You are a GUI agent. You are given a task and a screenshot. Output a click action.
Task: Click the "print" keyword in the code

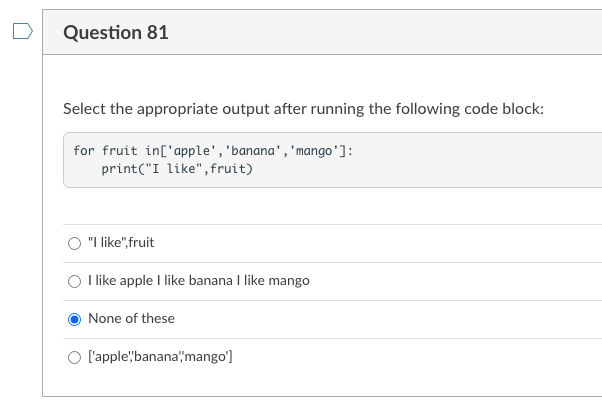tap(119, 169)
